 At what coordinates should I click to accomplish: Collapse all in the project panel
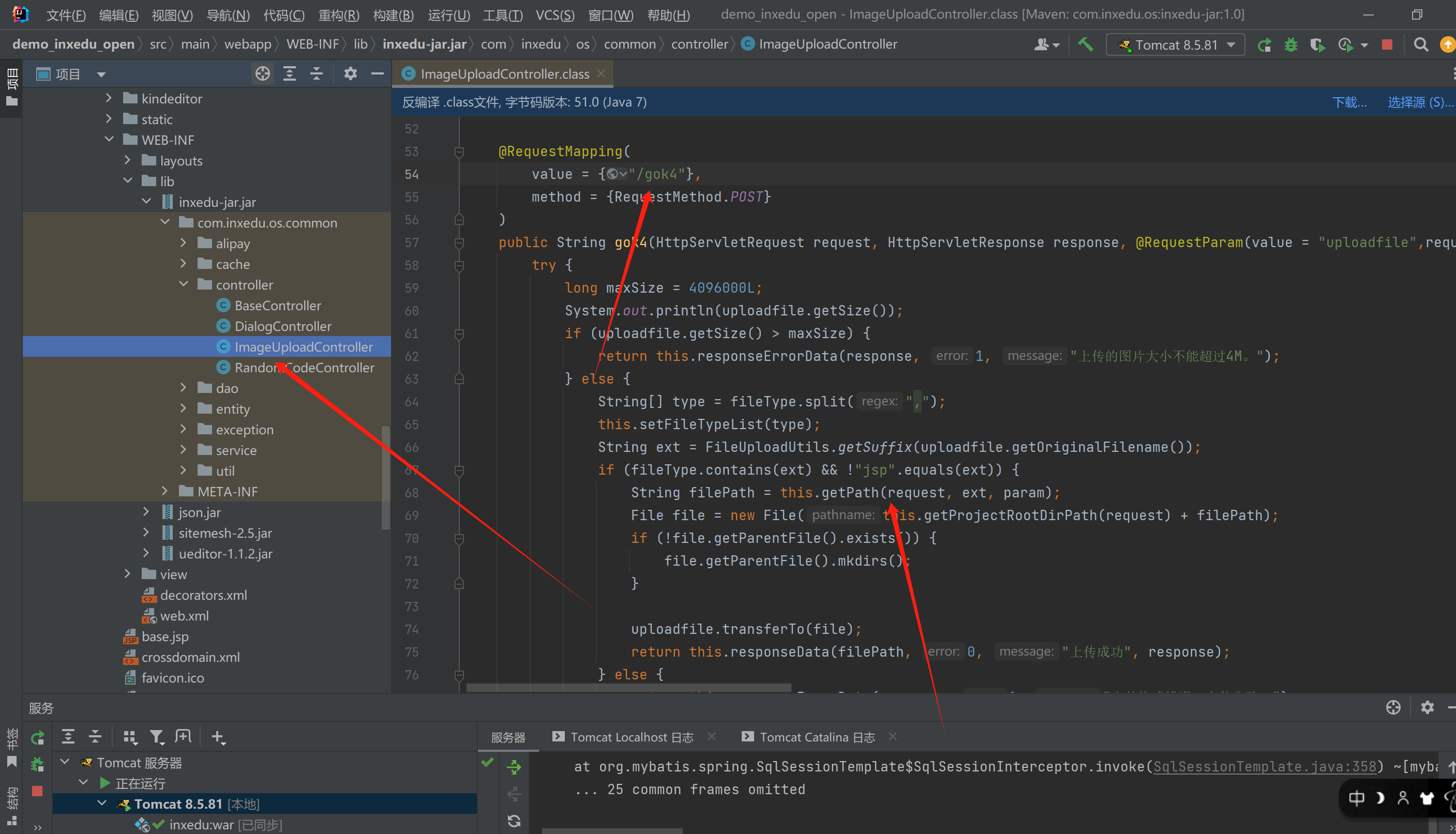[317, 73]
